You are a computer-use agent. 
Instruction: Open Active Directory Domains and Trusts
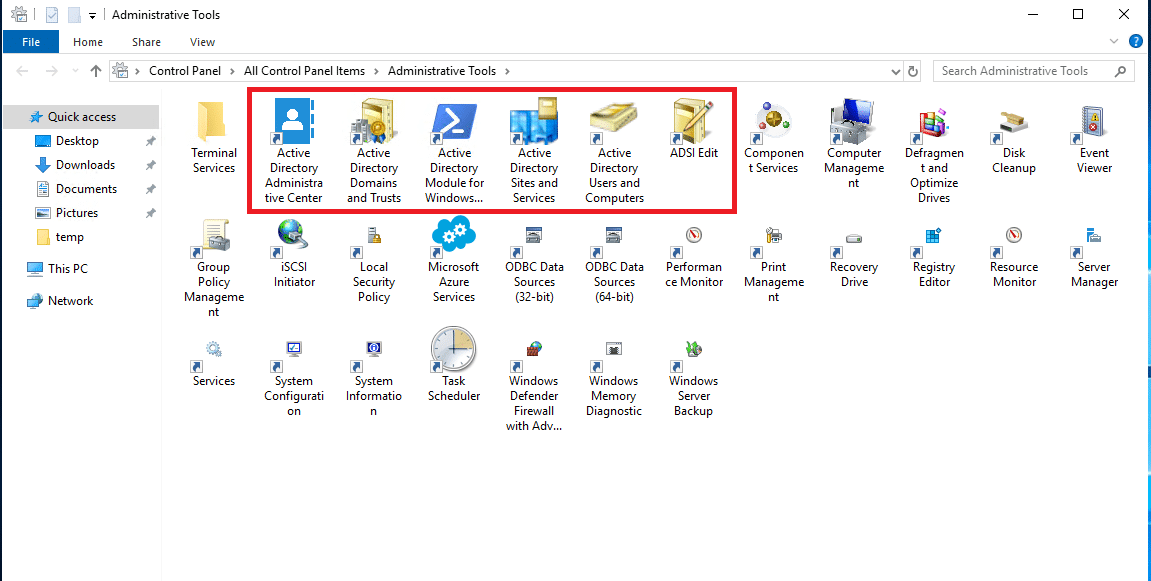pyautogui.click(x=374, y=152)
